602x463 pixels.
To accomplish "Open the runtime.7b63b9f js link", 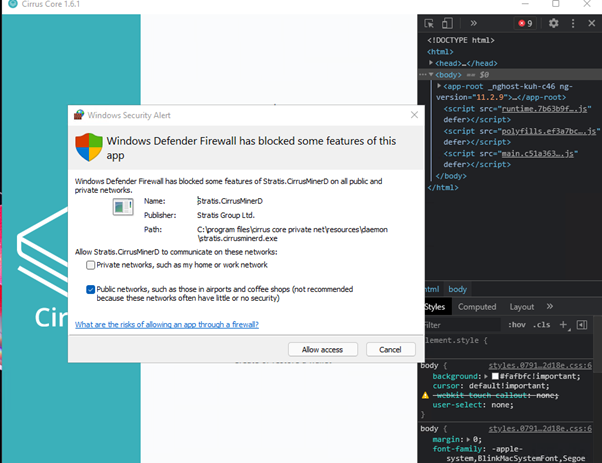I will click(x=544, y=109).
